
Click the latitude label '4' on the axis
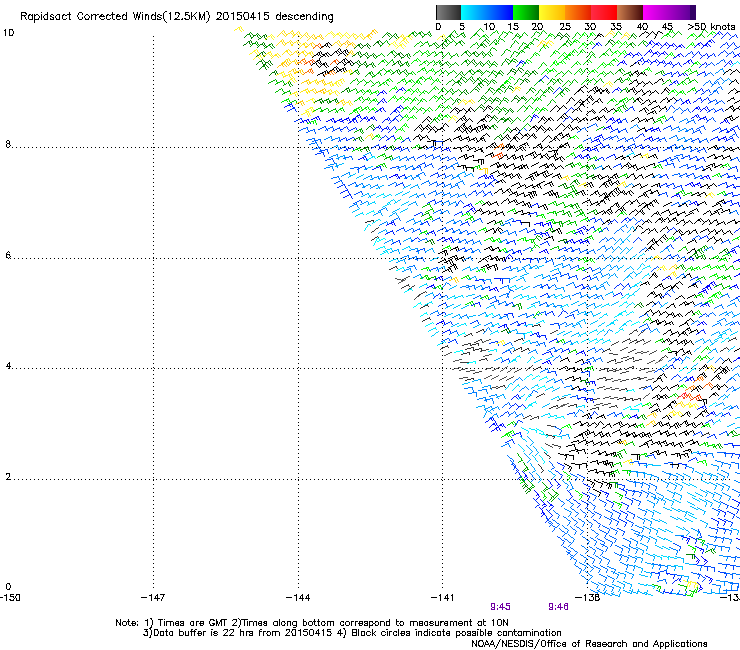[8, 366]
